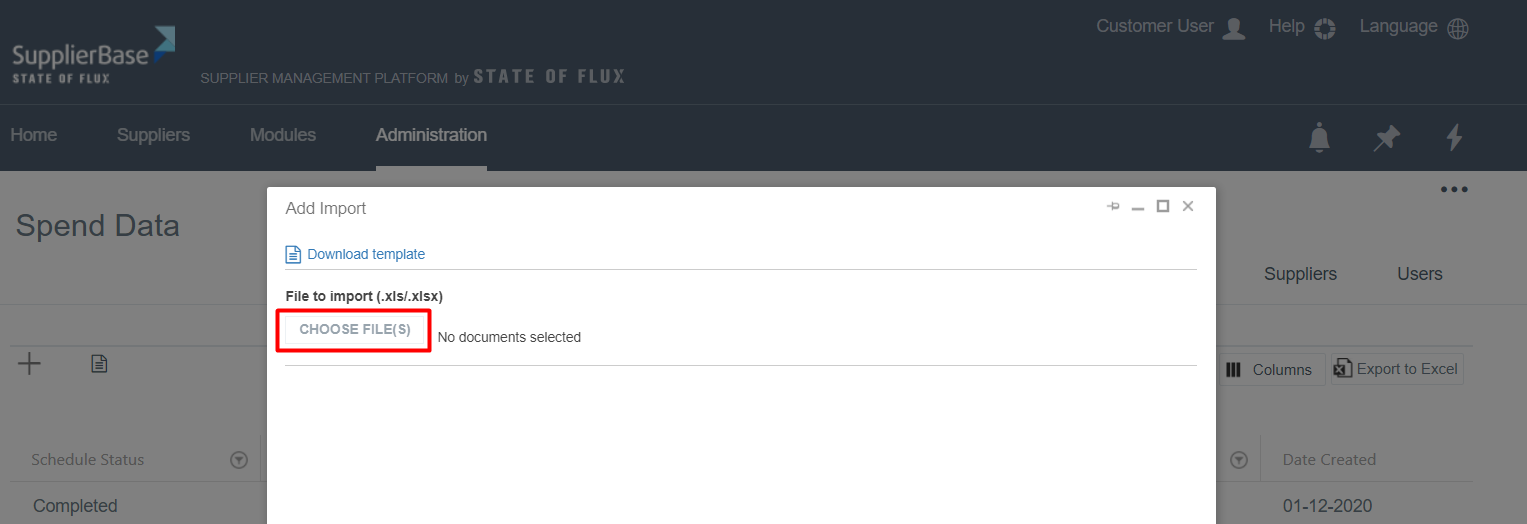
Task: Open filter dropdown left of Date Created
Action: click(1239, 460)
